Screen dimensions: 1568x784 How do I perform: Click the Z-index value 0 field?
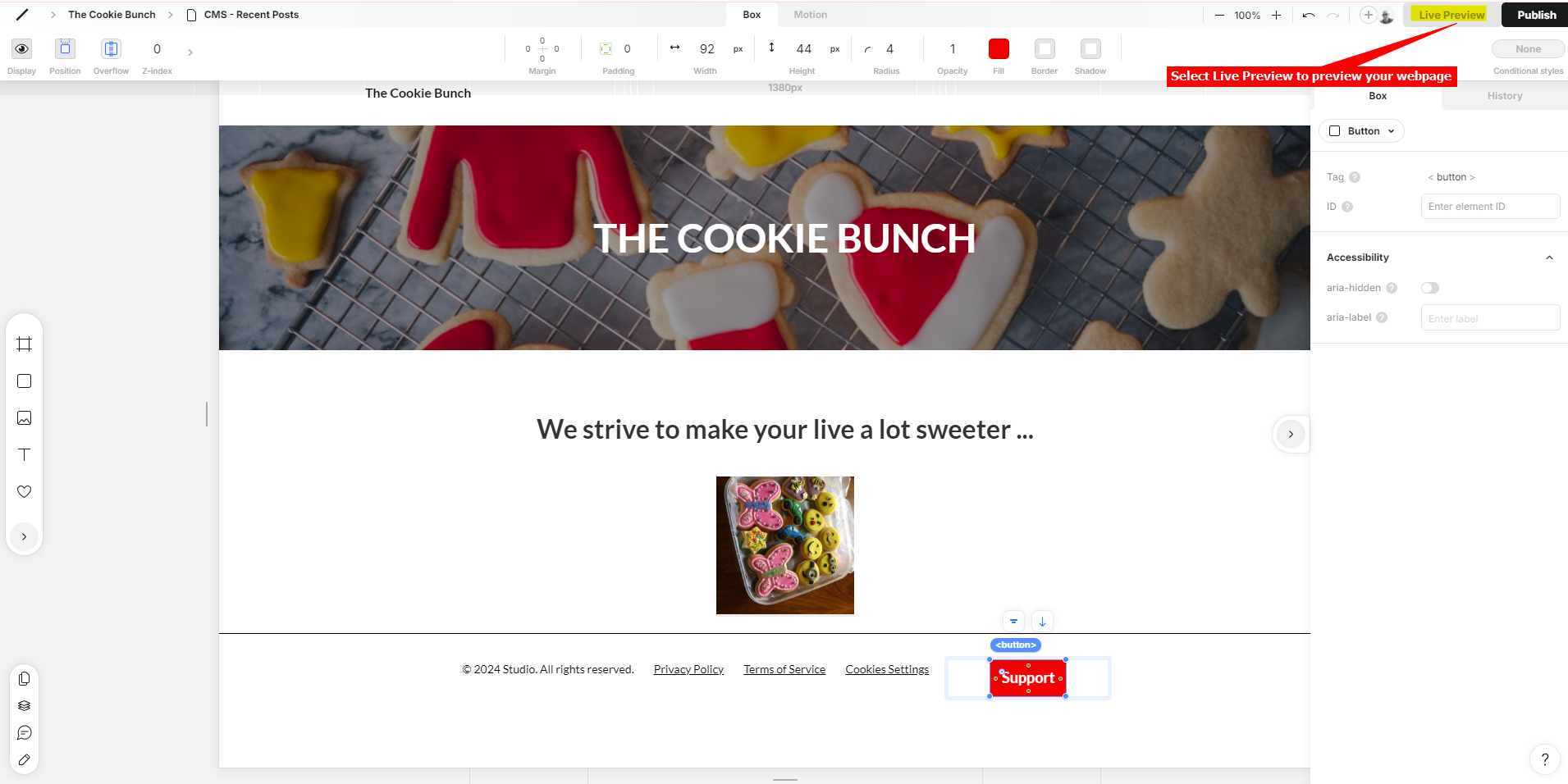(157, 49)
